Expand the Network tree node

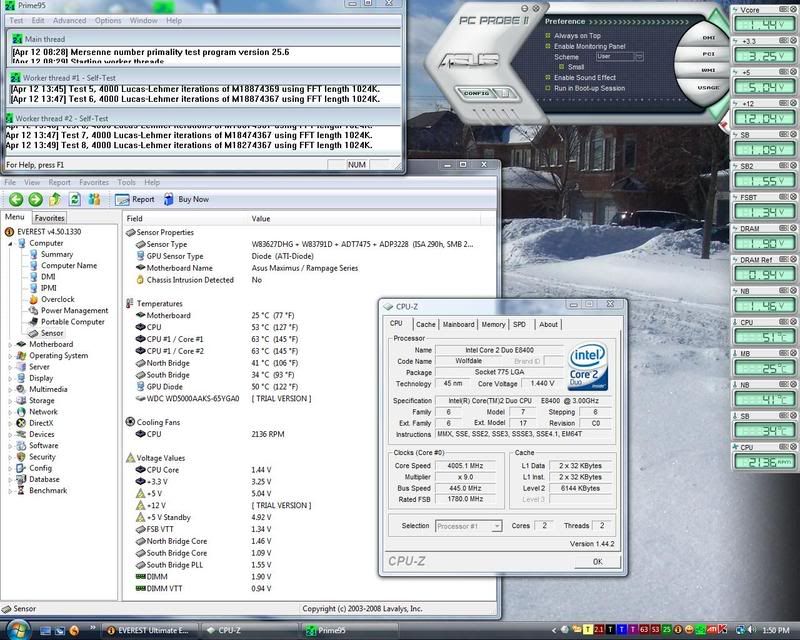[10, 412]
